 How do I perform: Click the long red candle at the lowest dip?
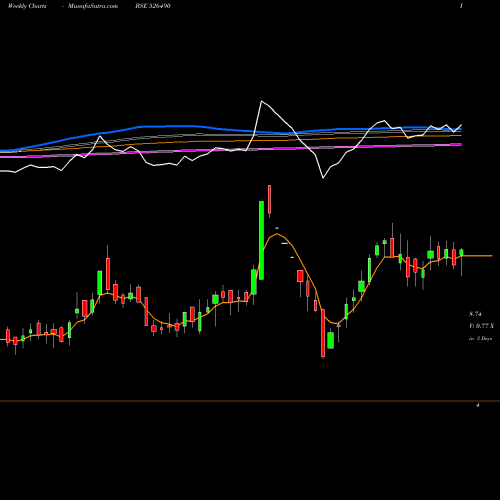coord(323,333)
